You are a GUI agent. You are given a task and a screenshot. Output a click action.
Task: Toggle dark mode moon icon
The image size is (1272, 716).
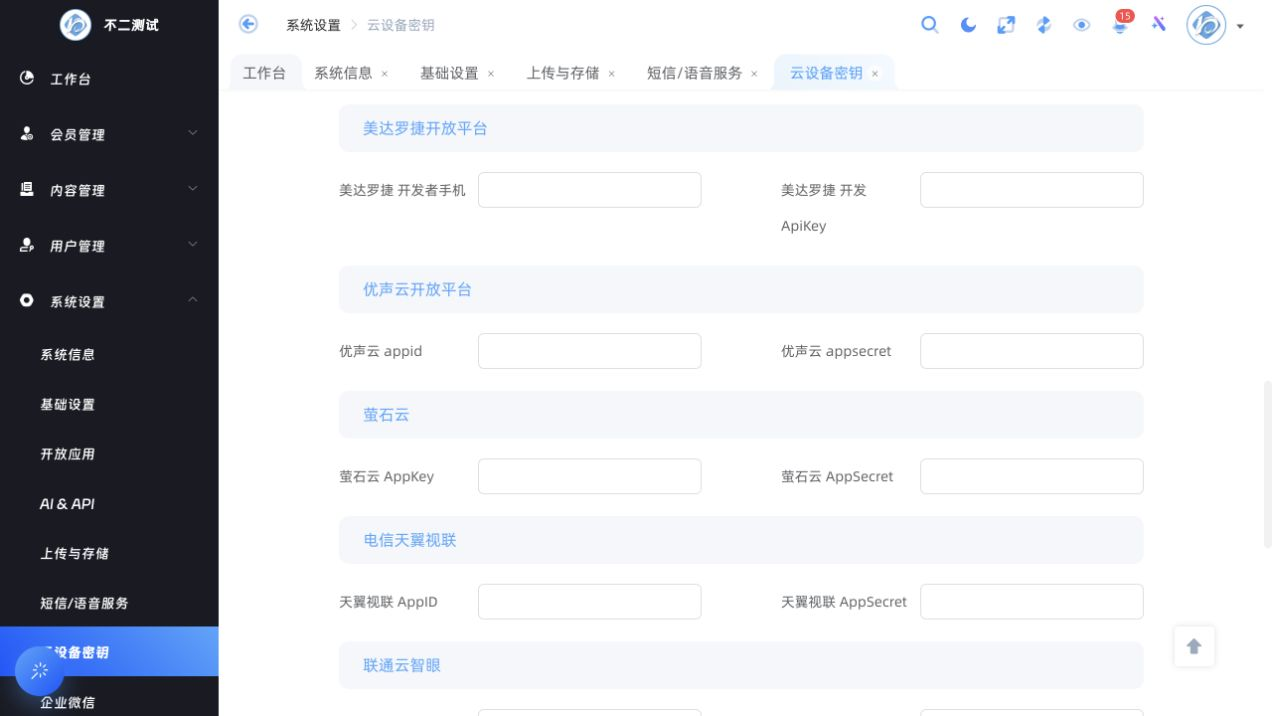(x=968, y=25)
